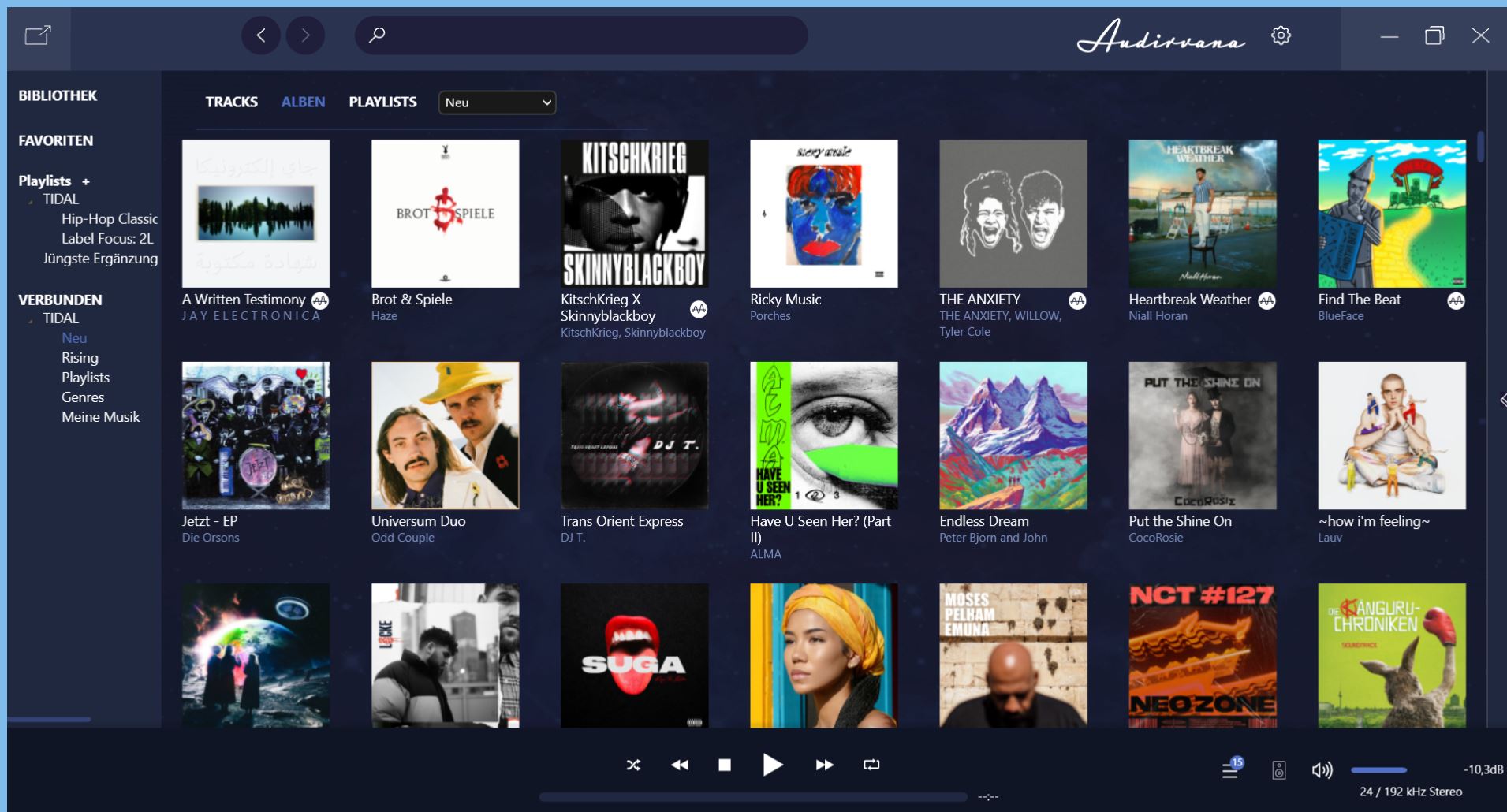Collapse TIDAL under Playlists

click(x=31, y=201)
